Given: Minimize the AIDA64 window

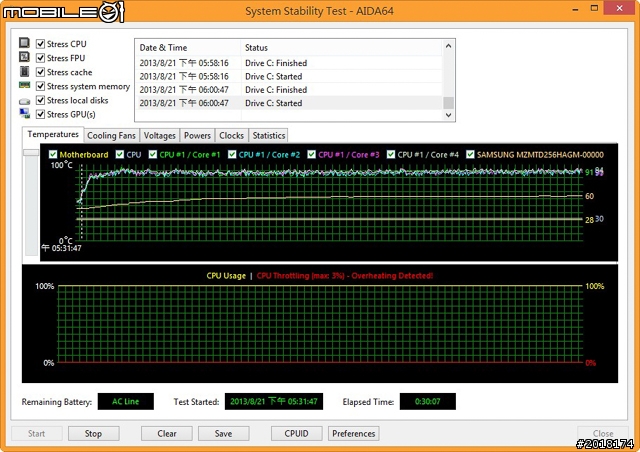Looking at the screenshot, I should pyautogui.click(x=575, y=9).
